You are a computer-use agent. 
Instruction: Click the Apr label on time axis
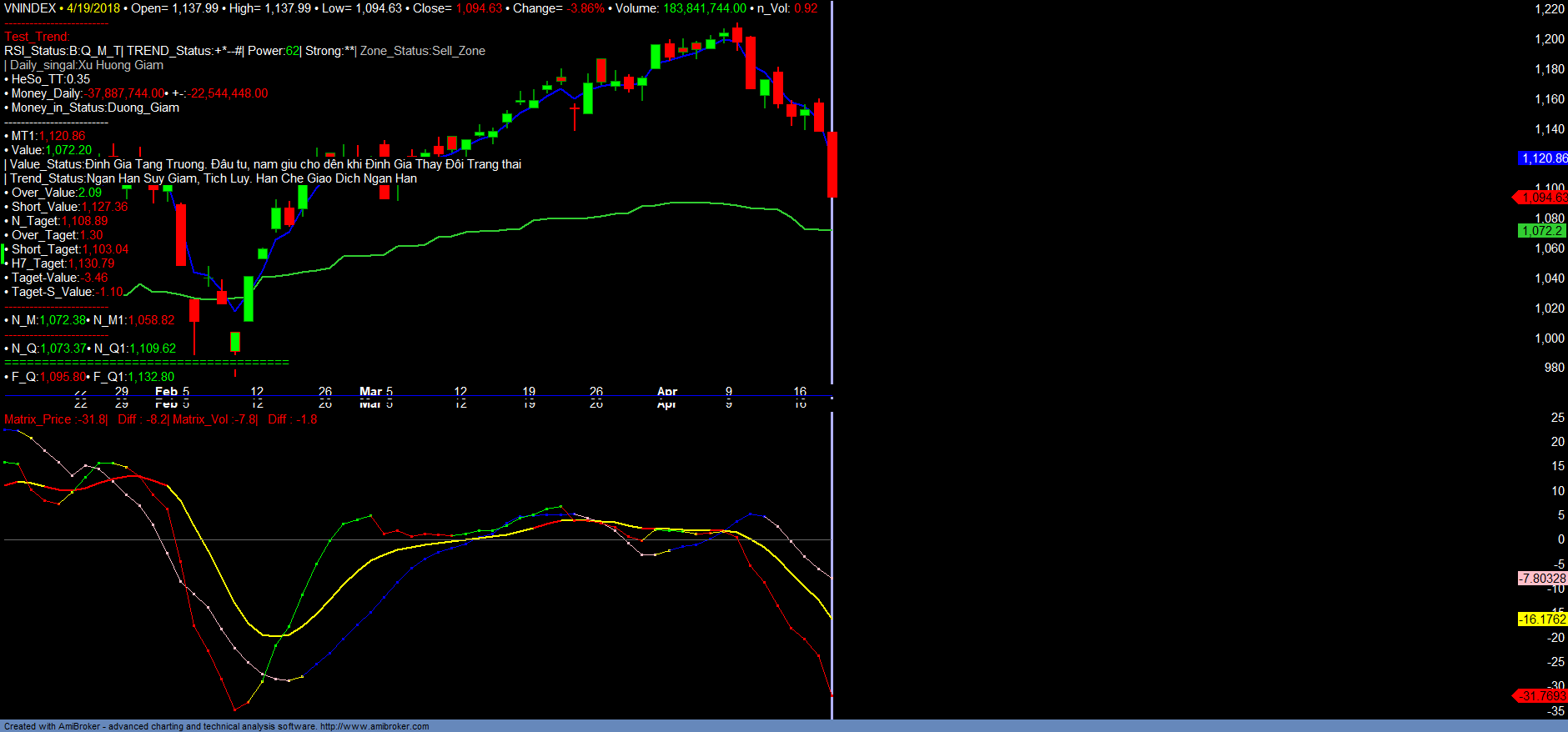coord(667,392)
